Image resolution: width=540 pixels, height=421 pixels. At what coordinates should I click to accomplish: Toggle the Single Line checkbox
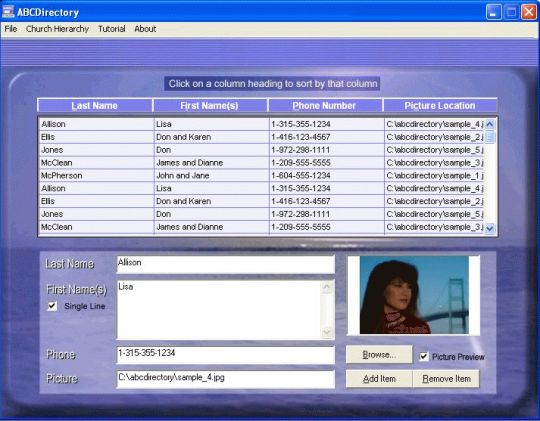point(52,306)
